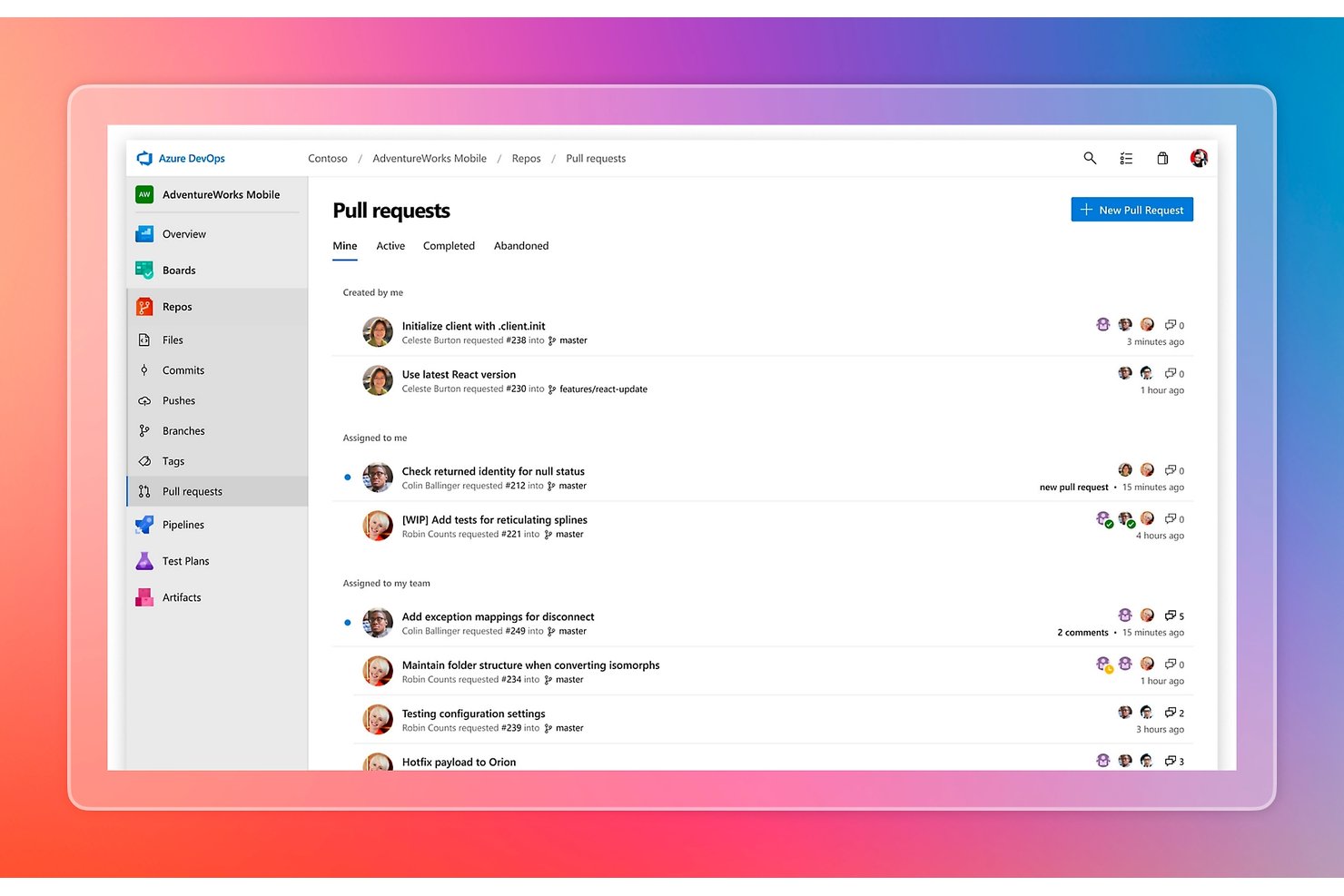Click waiting reviewer avatar on PR #234

coord(1103,664)
